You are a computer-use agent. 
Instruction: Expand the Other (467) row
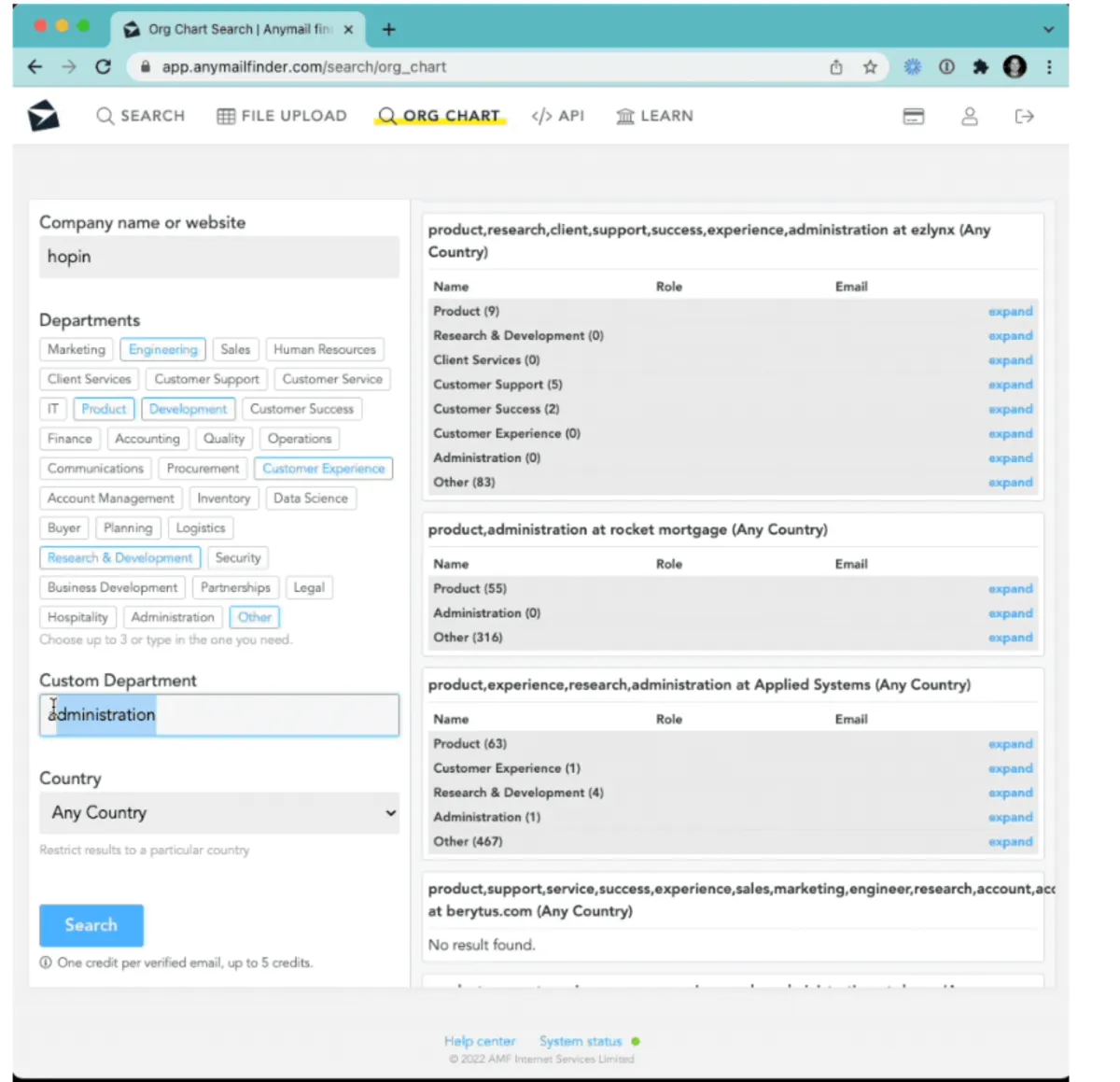1011,842
